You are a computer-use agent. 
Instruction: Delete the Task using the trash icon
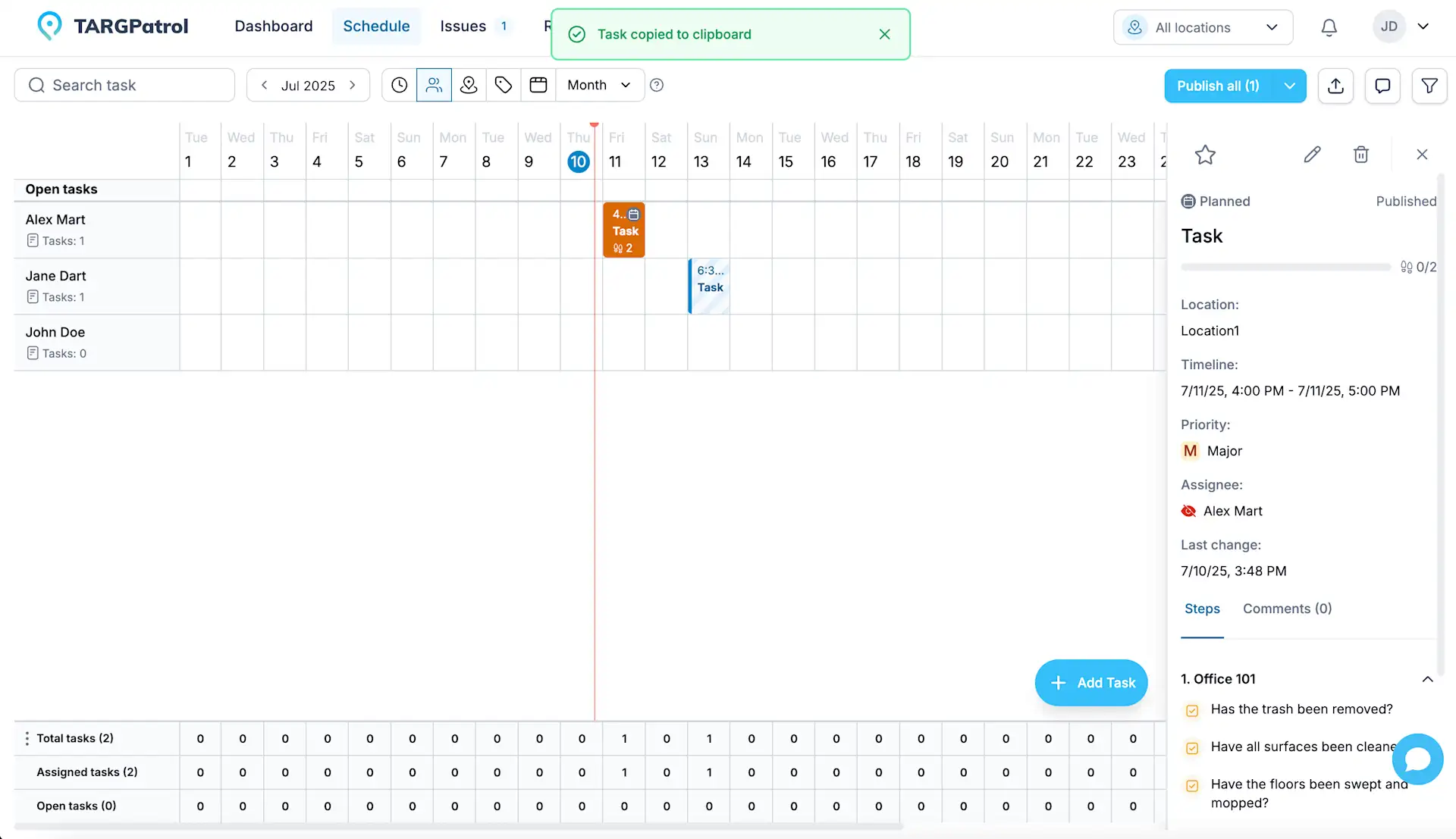coord(1360,154)
